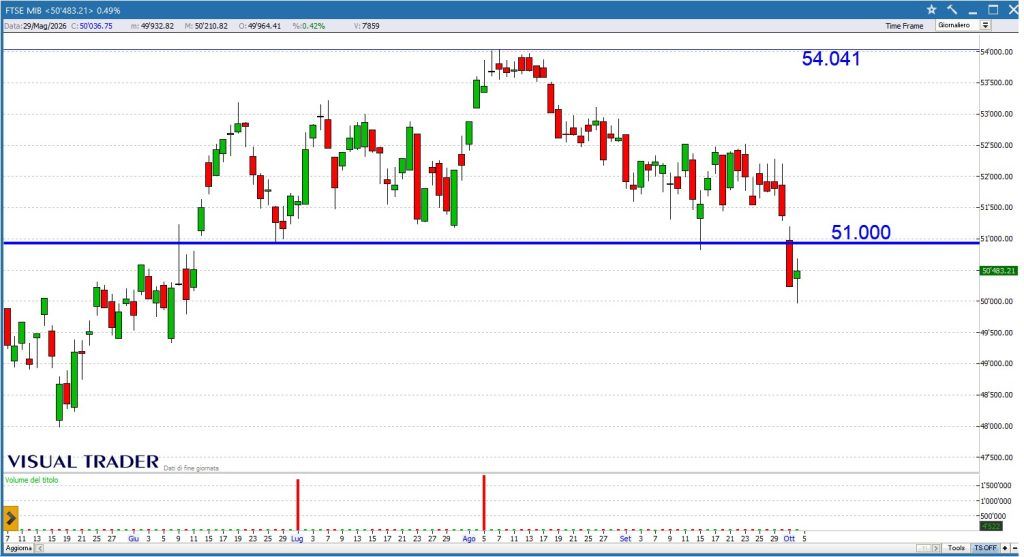This screenshot has width=1024, height=557.
Task: Click the tall red volume bar at Lug
Action: (298, 505)
